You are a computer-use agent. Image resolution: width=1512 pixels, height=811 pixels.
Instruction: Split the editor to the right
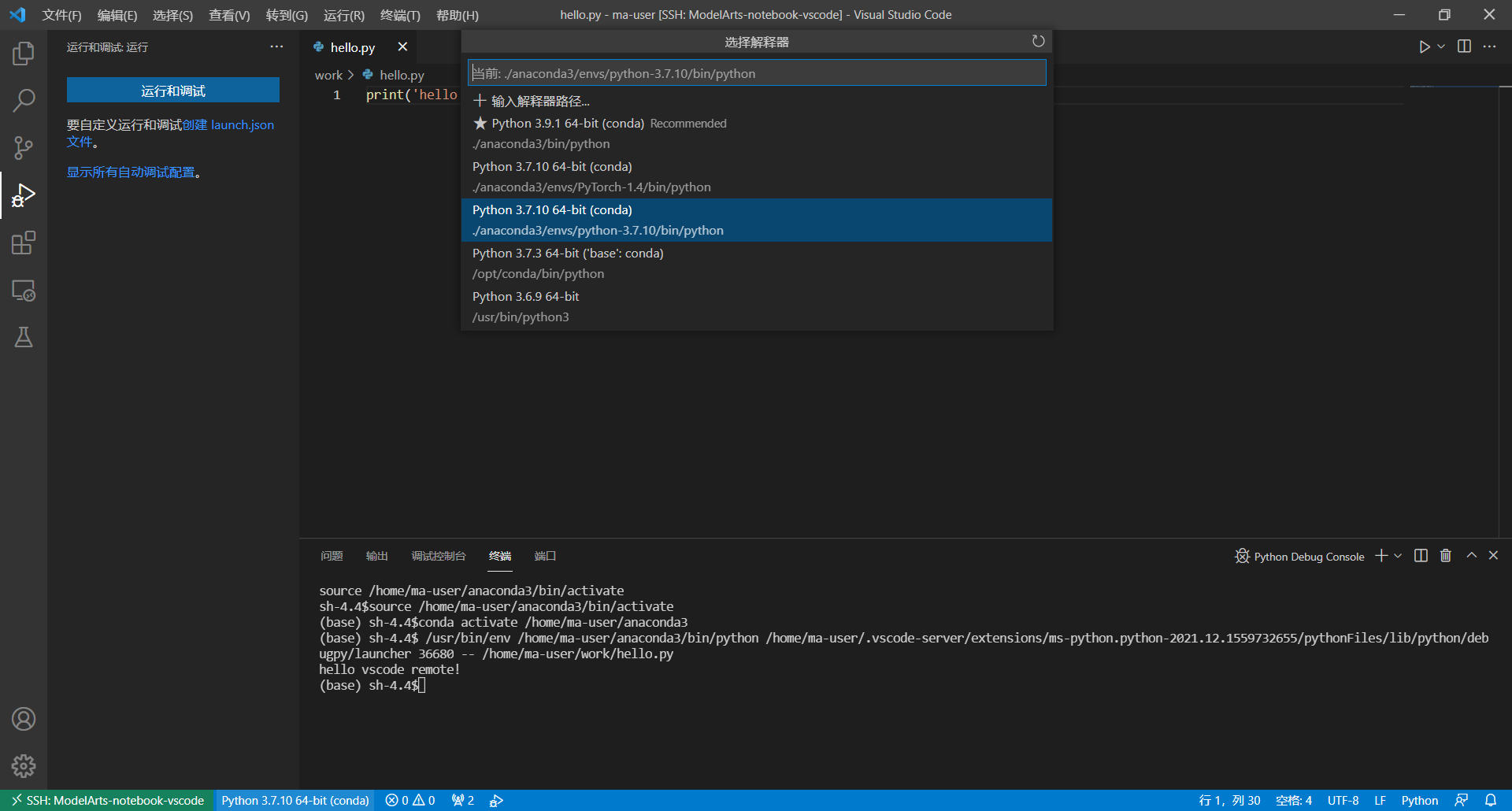[x=1464, y=46]
